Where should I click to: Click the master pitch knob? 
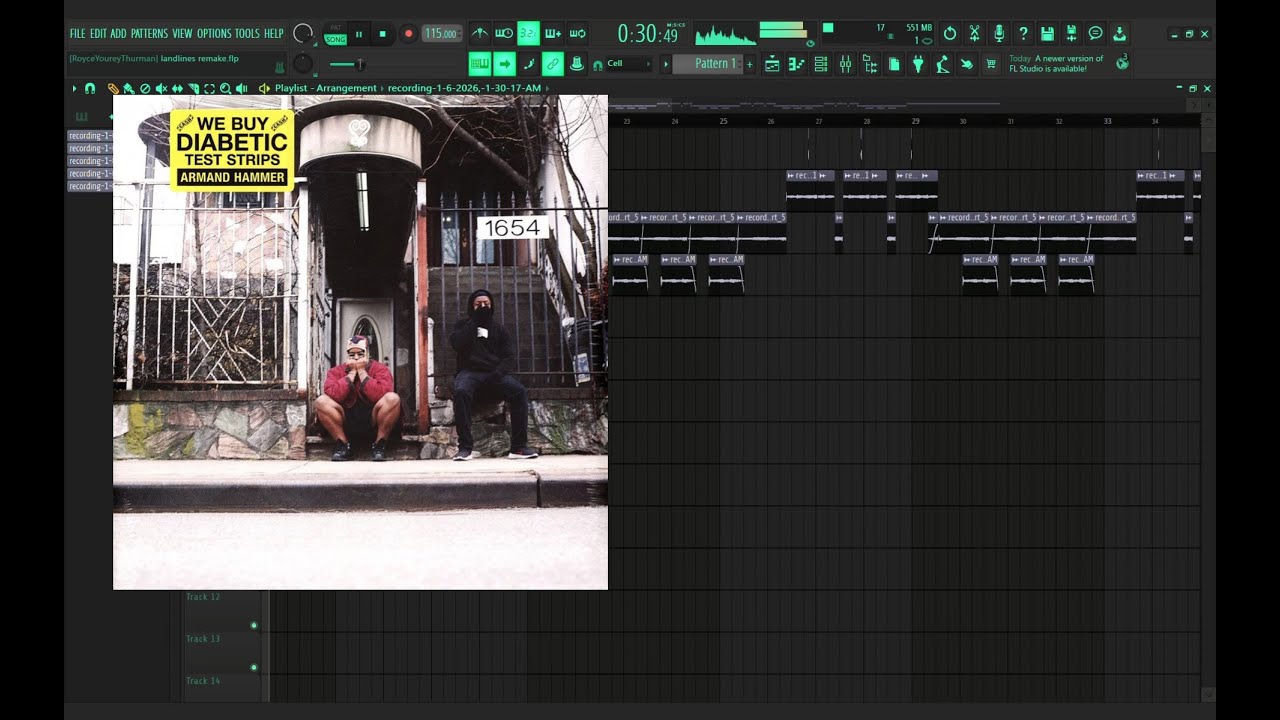pos(303,64)
